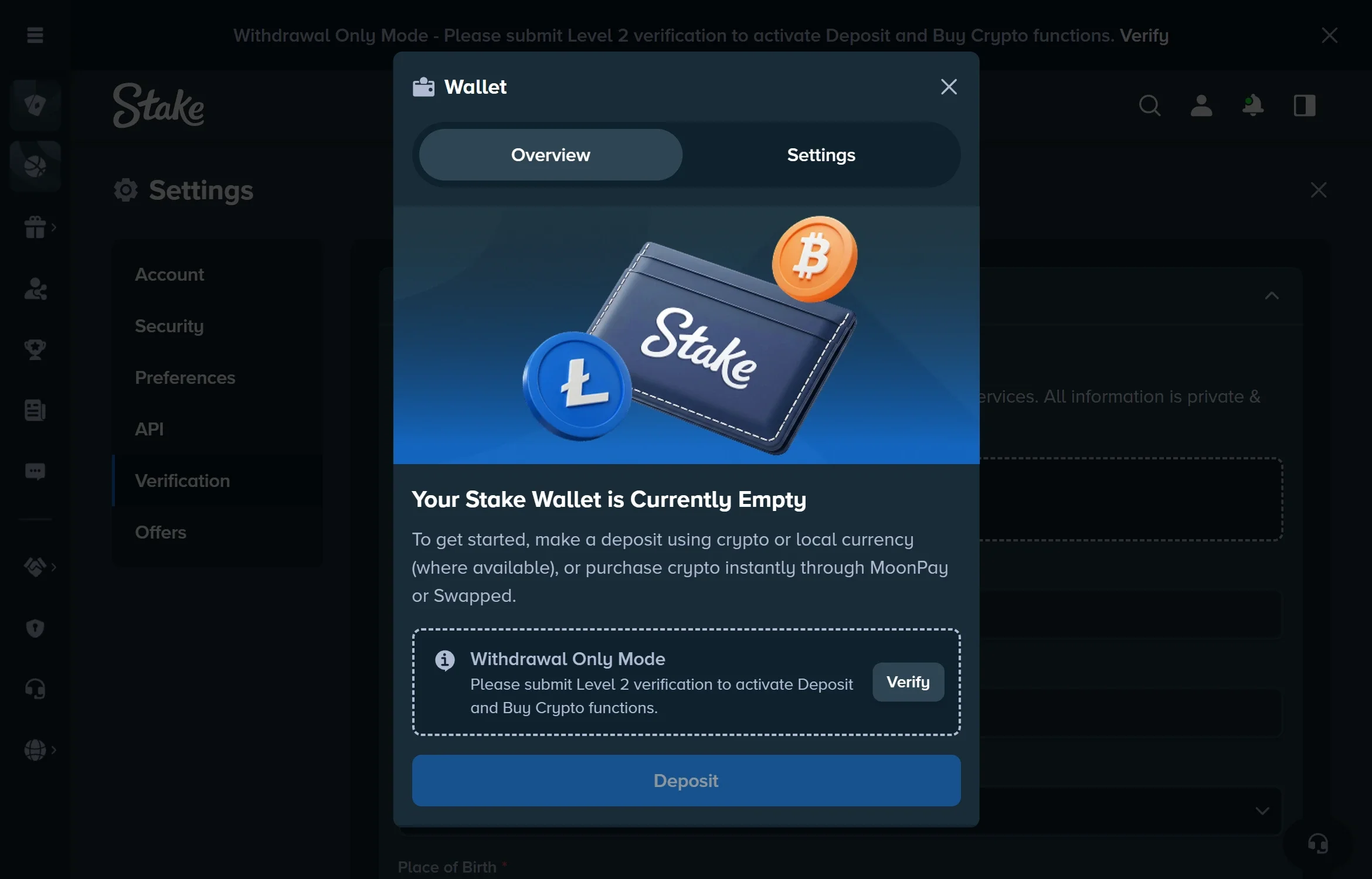This screenshot has width=1372, height=879.
Task: Toggle the side panel icon in header
Action: tap(1305, 105)
